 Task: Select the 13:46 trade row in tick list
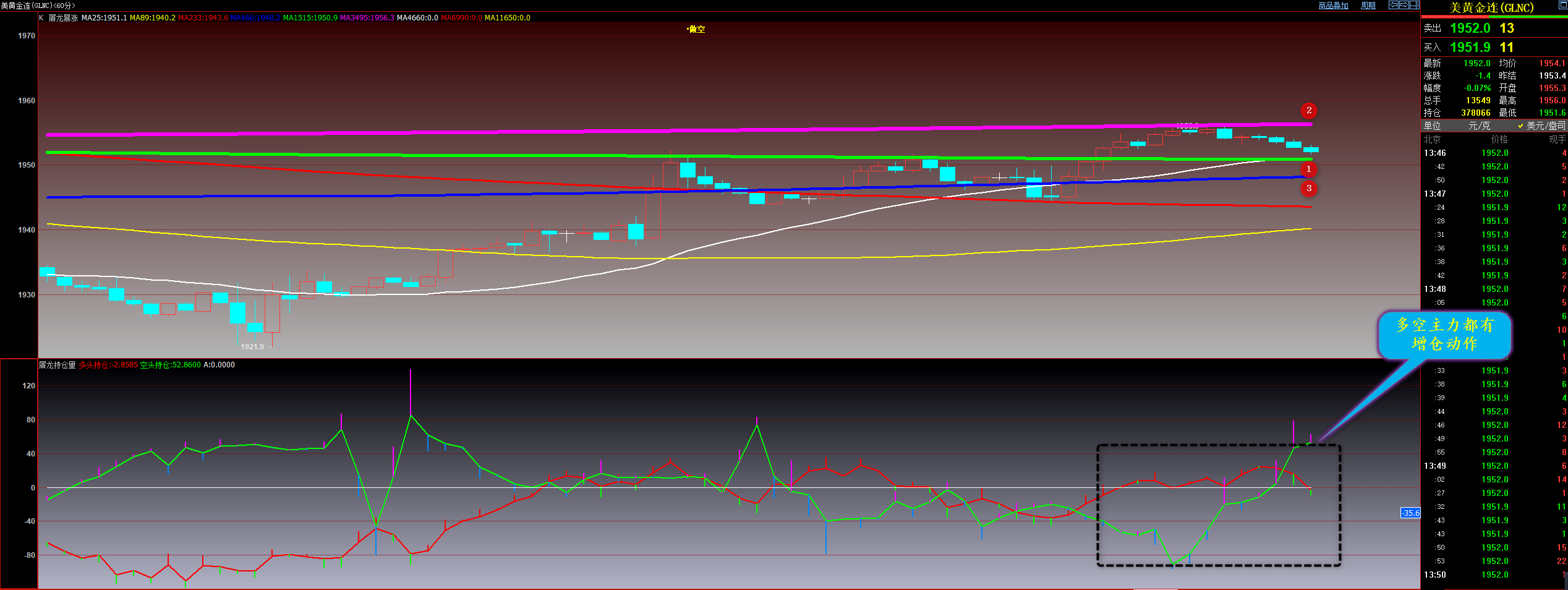tap(1494, 153)
